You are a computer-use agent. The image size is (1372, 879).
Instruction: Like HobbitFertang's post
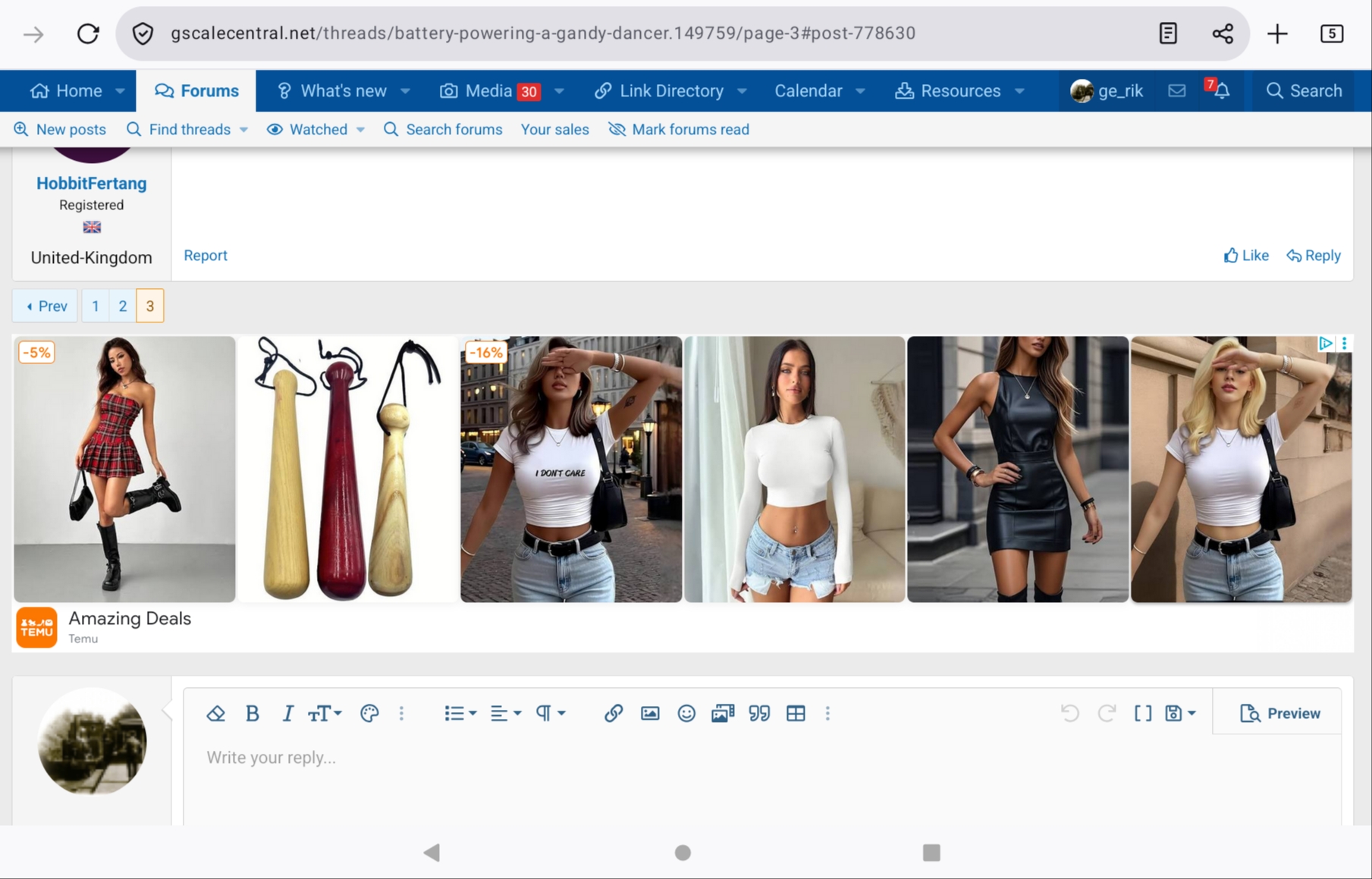click(x=1245, y=256)
